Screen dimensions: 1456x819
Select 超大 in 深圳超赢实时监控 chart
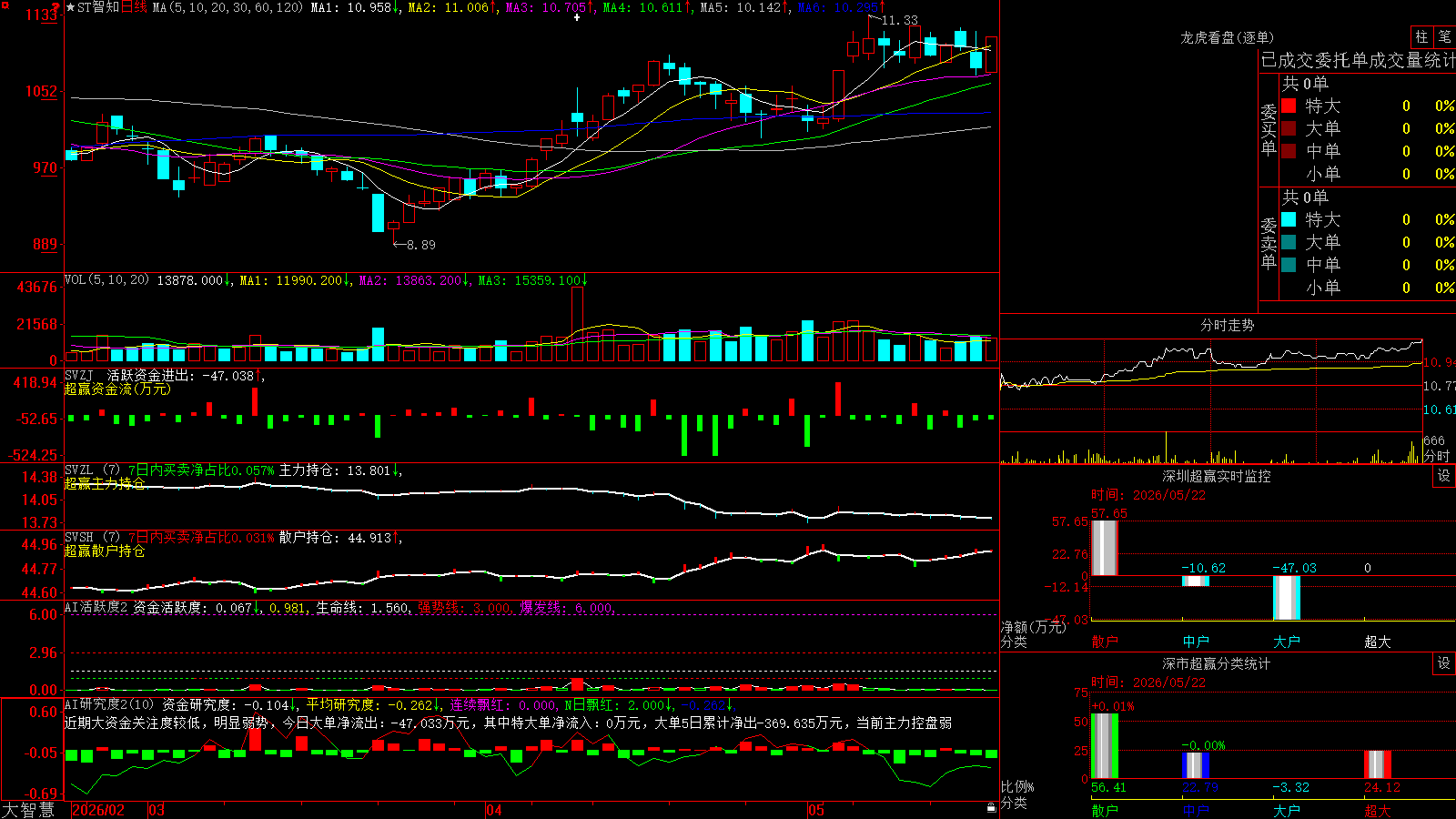[x=1378, y=641]
